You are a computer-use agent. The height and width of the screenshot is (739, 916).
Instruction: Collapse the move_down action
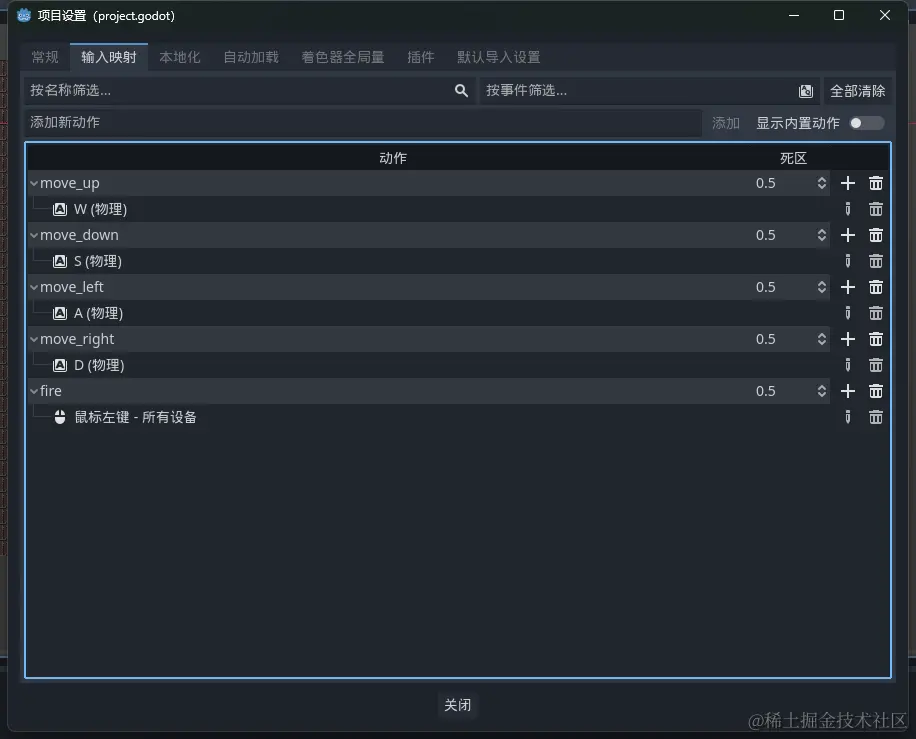pyautogui.click(x=34, y=235)
